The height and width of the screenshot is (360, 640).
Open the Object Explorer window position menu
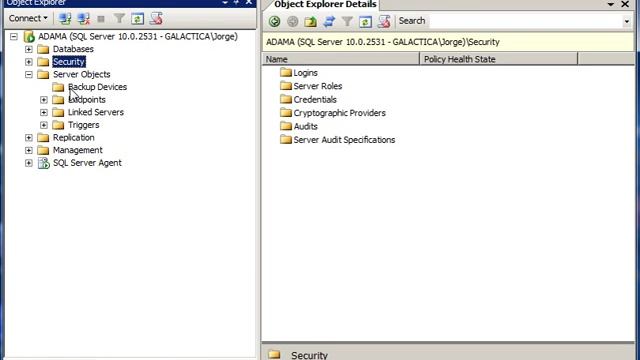click(x=225, y=2)
